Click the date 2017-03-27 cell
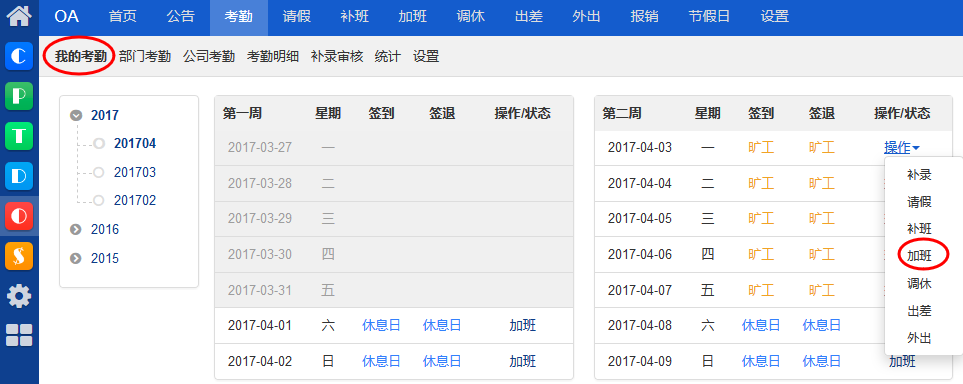The image size is (963, 384). pyautogui.click(x=260, y=147)
